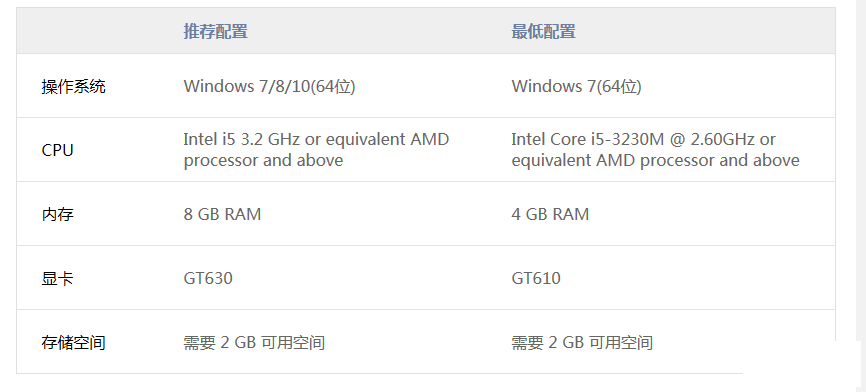Image resolution: width=866 pixels, height=392 pixels.
Task: Click minimum-column 需要 2 GB 可用空间 text
Action: click(x=582, y=343)
